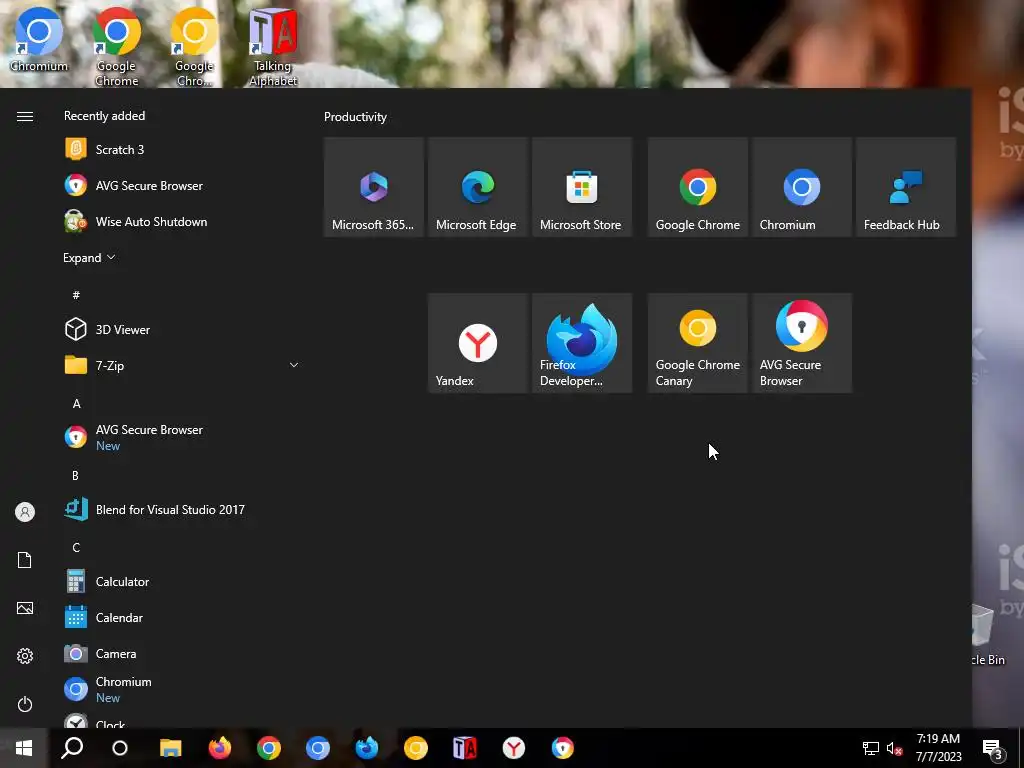Viewport: 1024px width, 768px height.
Task: Open Blend for Visual Studio 2017
Action: click(x=181, y=509)
